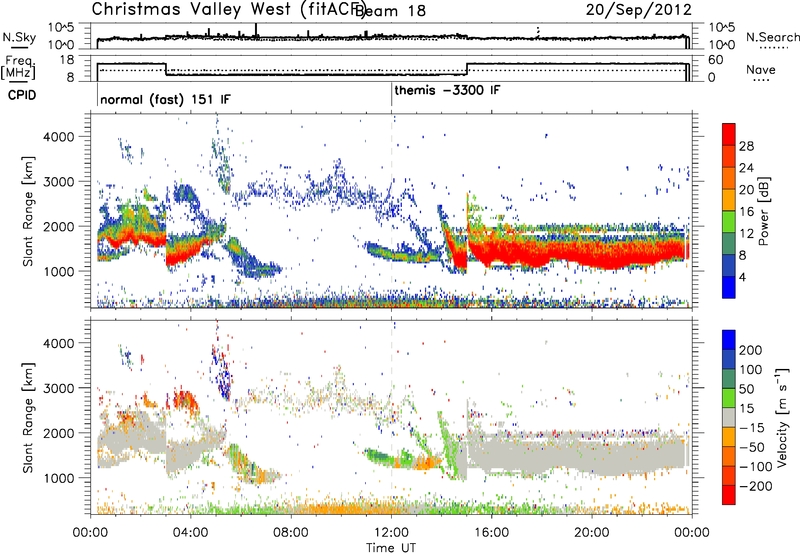The width and height of the screenshot is (800, 554).
Task: Click the '1000' range tick on the velocity panel
Action: (x=58, y=478)
